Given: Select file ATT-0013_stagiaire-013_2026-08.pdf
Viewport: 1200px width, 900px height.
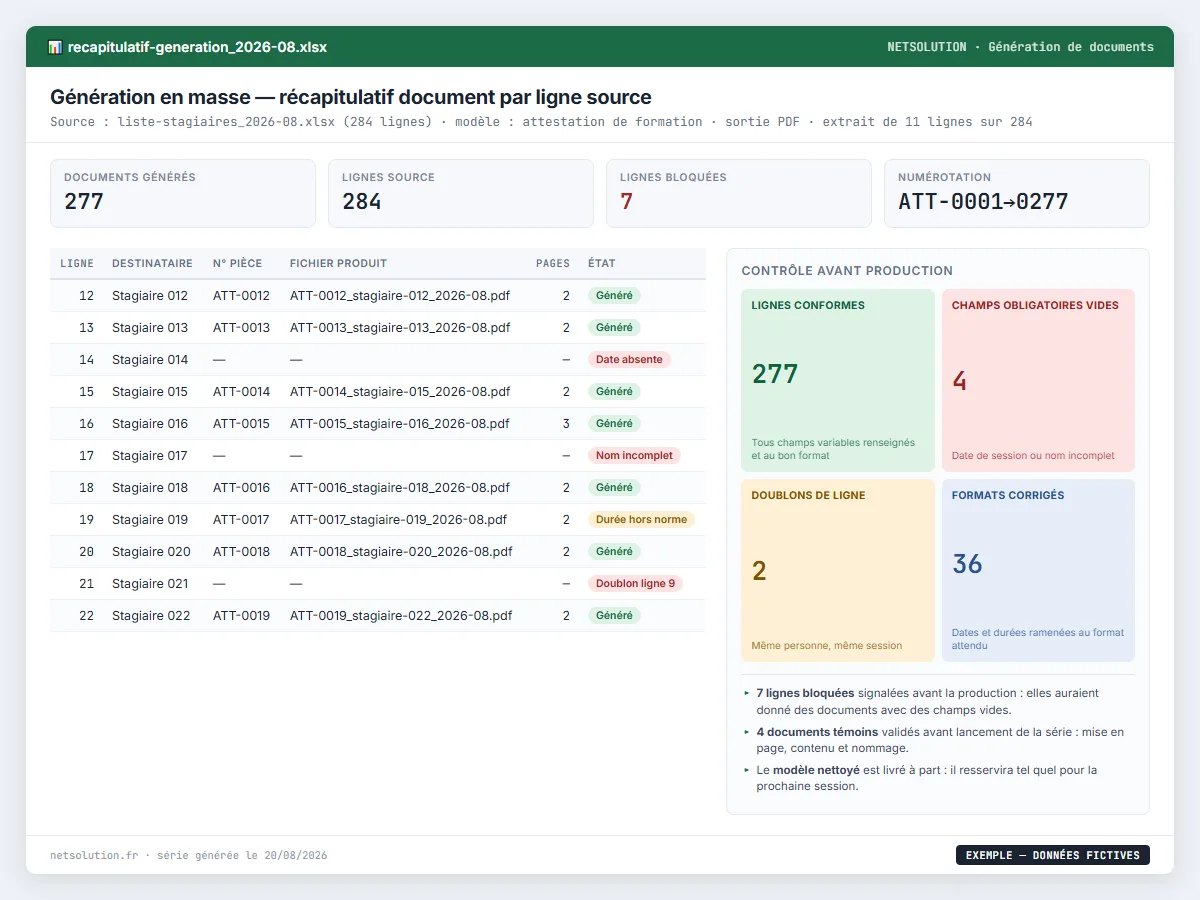Looking at the screenshot, I should (400, 328).
